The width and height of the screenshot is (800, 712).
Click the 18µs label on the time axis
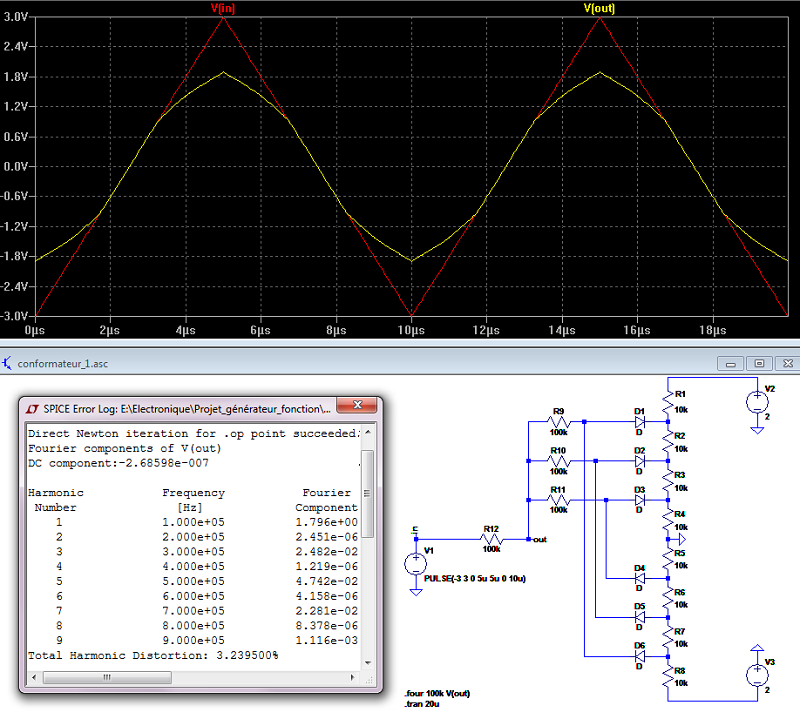pos(713,330)
